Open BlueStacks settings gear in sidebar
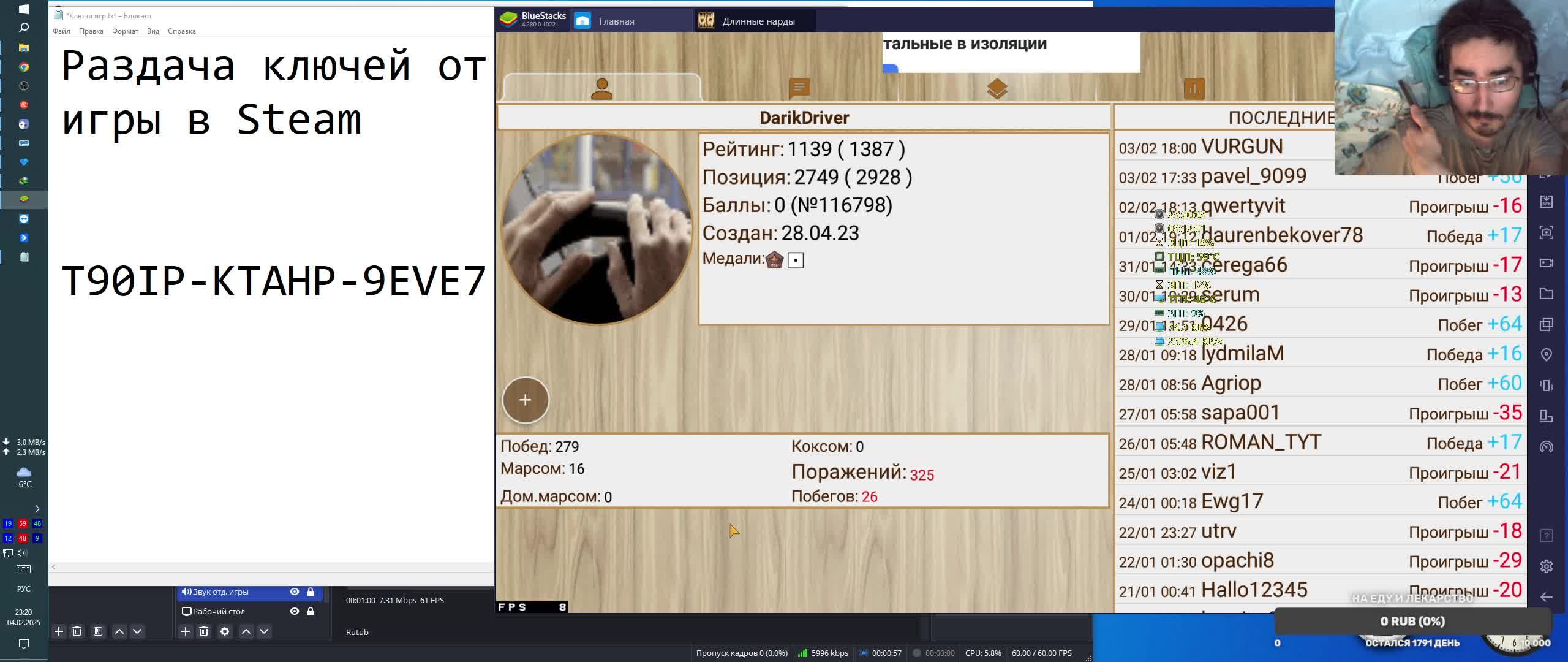 pos(1546,566)
